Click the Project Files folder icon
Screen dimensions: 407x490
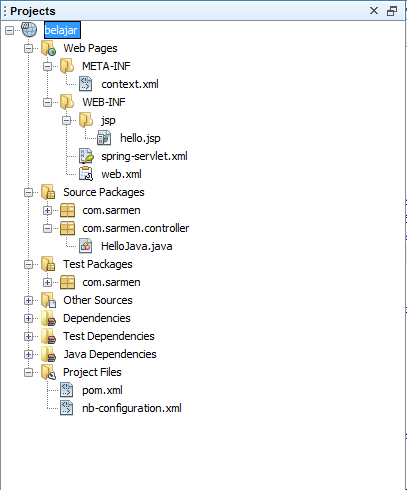[x=48, y=372]
